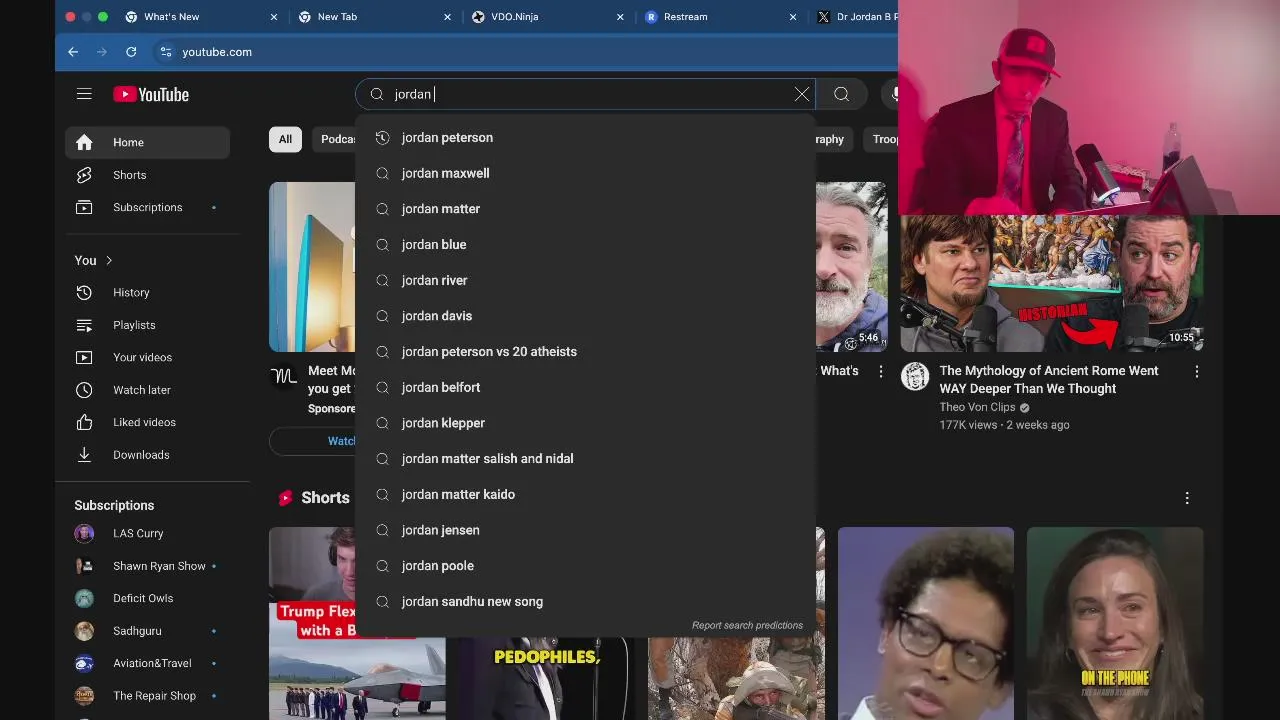Select suggestion jordan maxwell
This screenshot has height=720, width=1280.
[585, 173]
